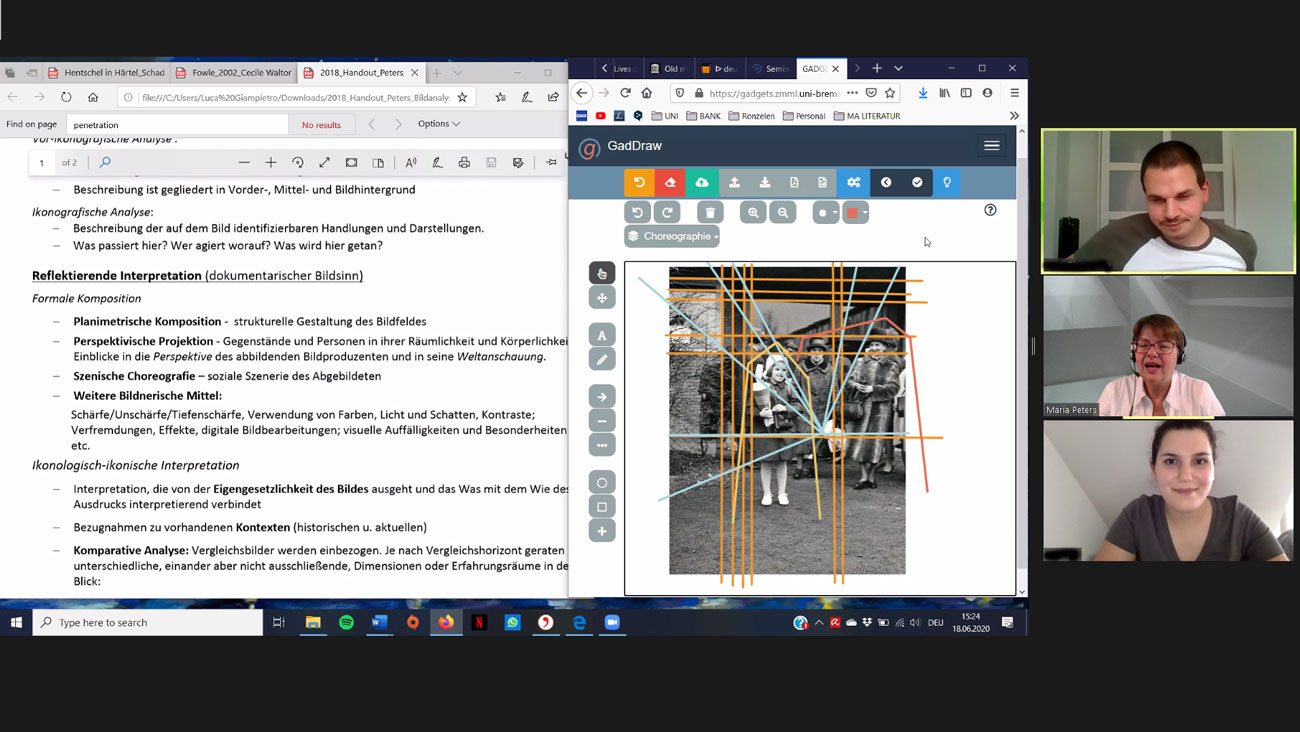Open the UNI bookmarks folder
Viewport: 1300px width, 732px height.
click(x=664, y=116)
